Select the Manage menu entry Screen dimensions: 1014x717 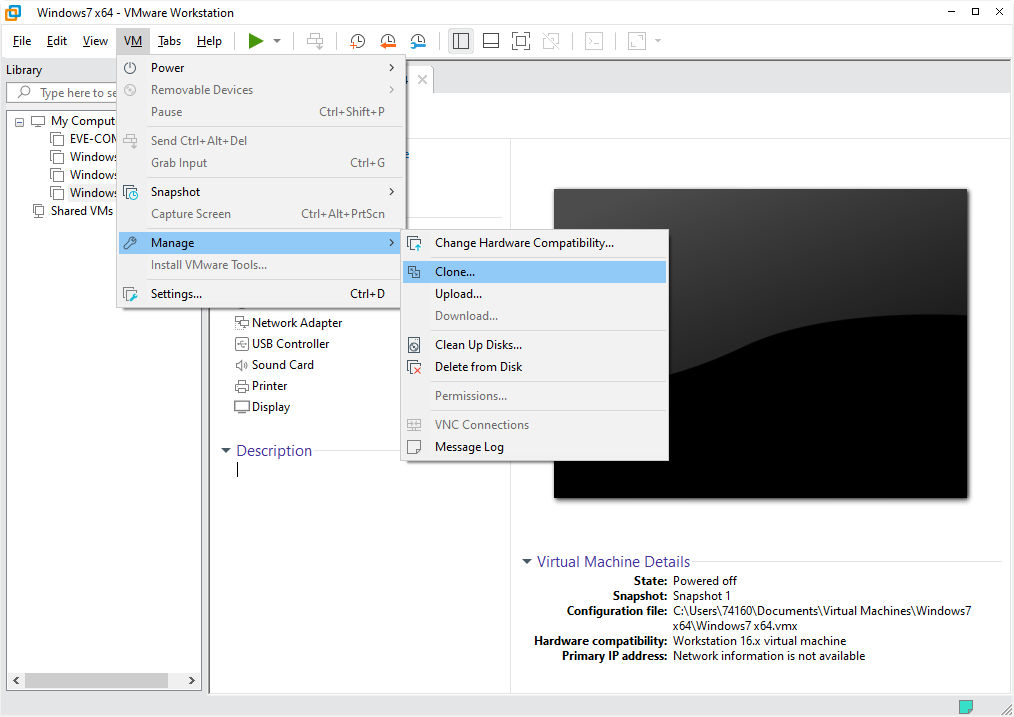(261, 243)
